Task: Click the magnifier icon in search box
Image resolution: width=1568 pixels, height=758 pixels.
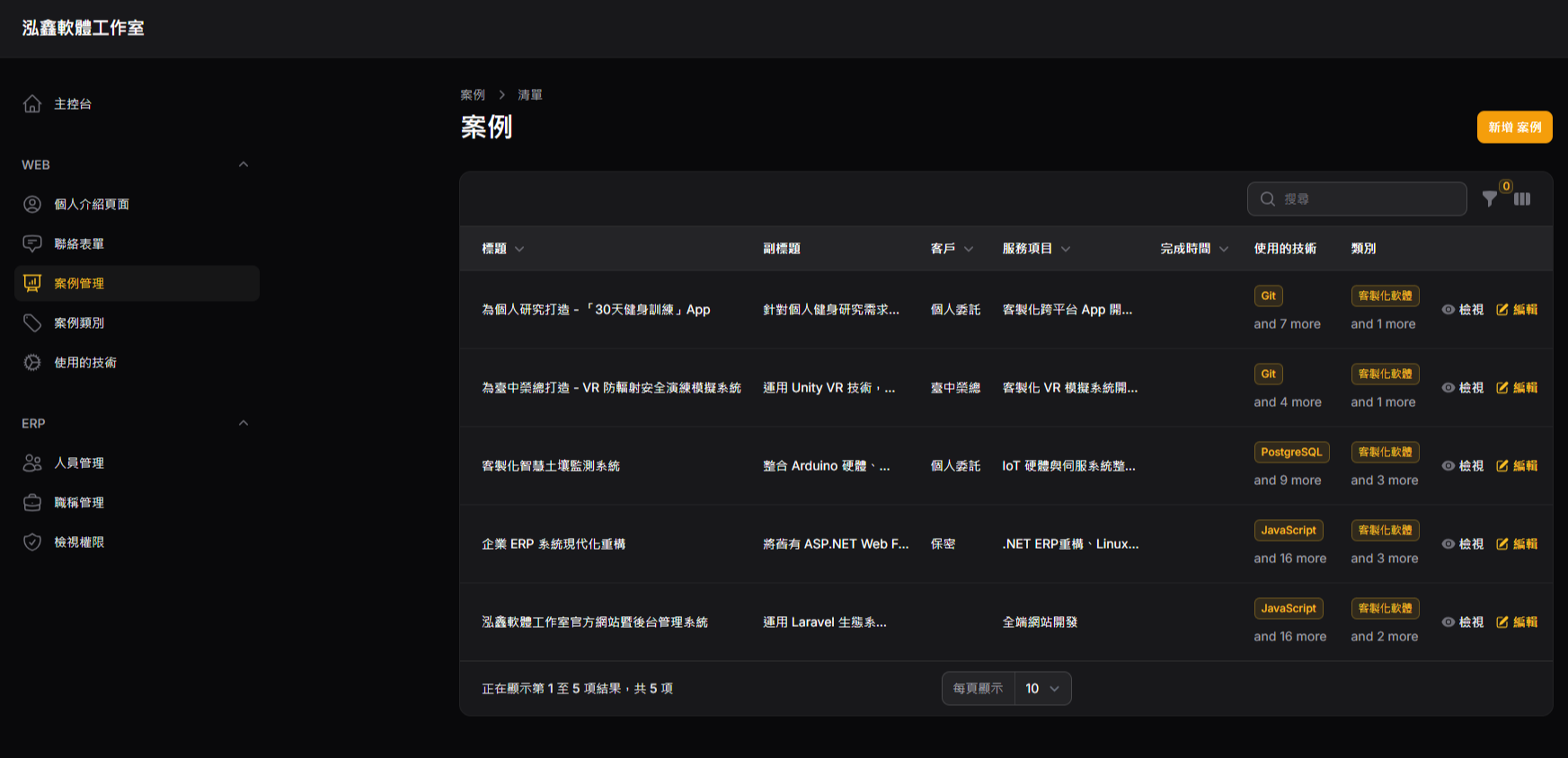Action: pos(1268,199)
